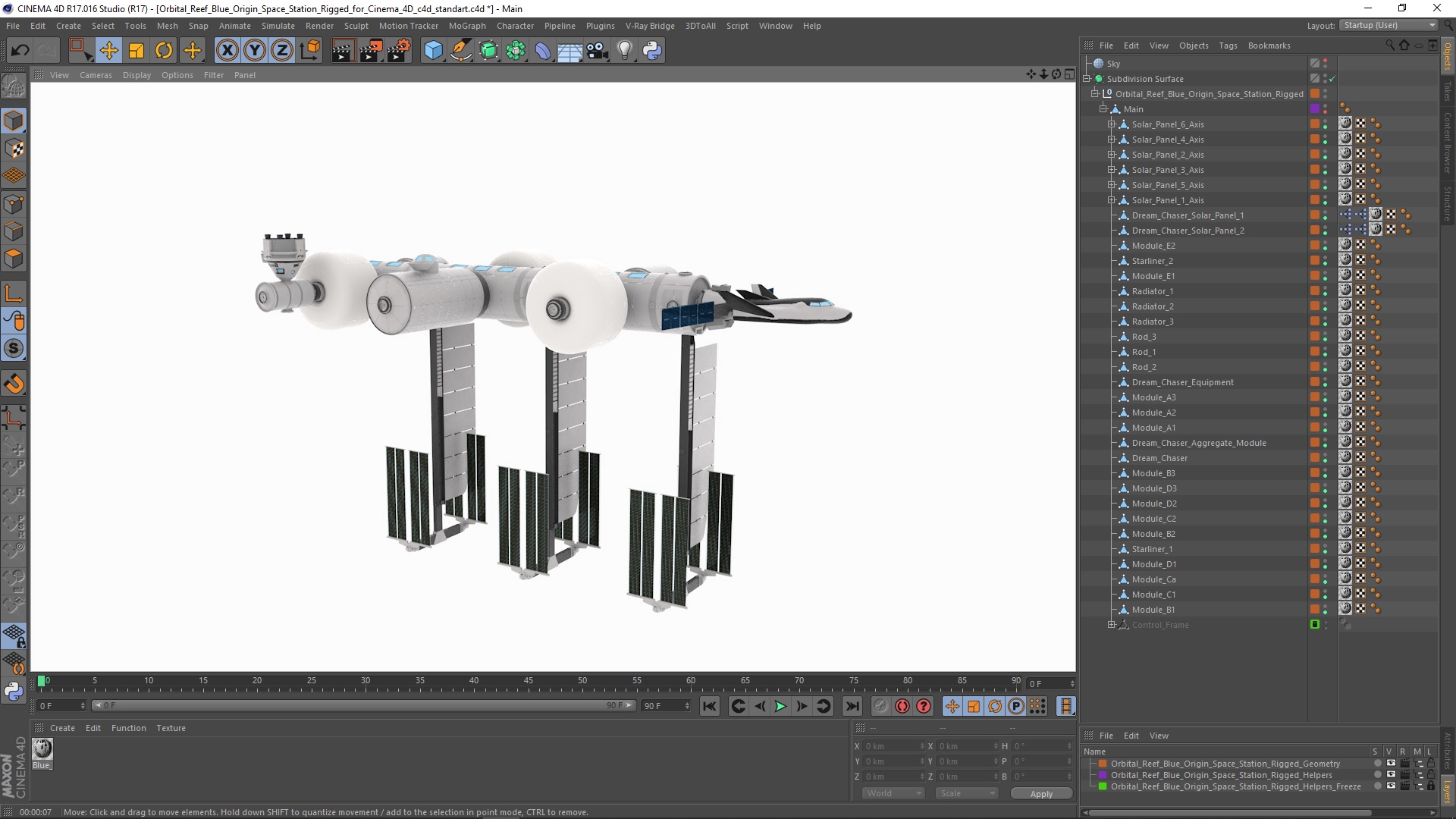Viewport: 1456px width, 819px height.
Task: Click the Undo arrow icon
Action: tap(20, 51)
